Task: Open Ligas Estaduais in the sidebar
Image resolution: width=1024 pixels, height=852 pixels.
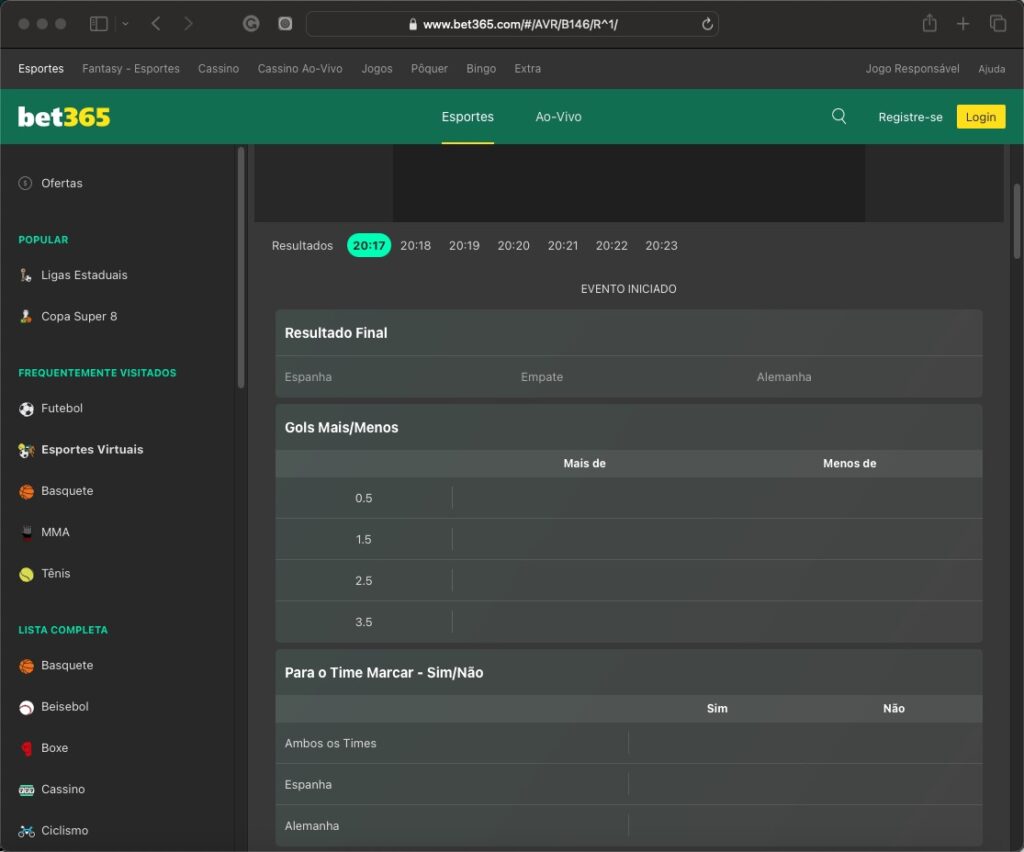Action: [84, 275]
